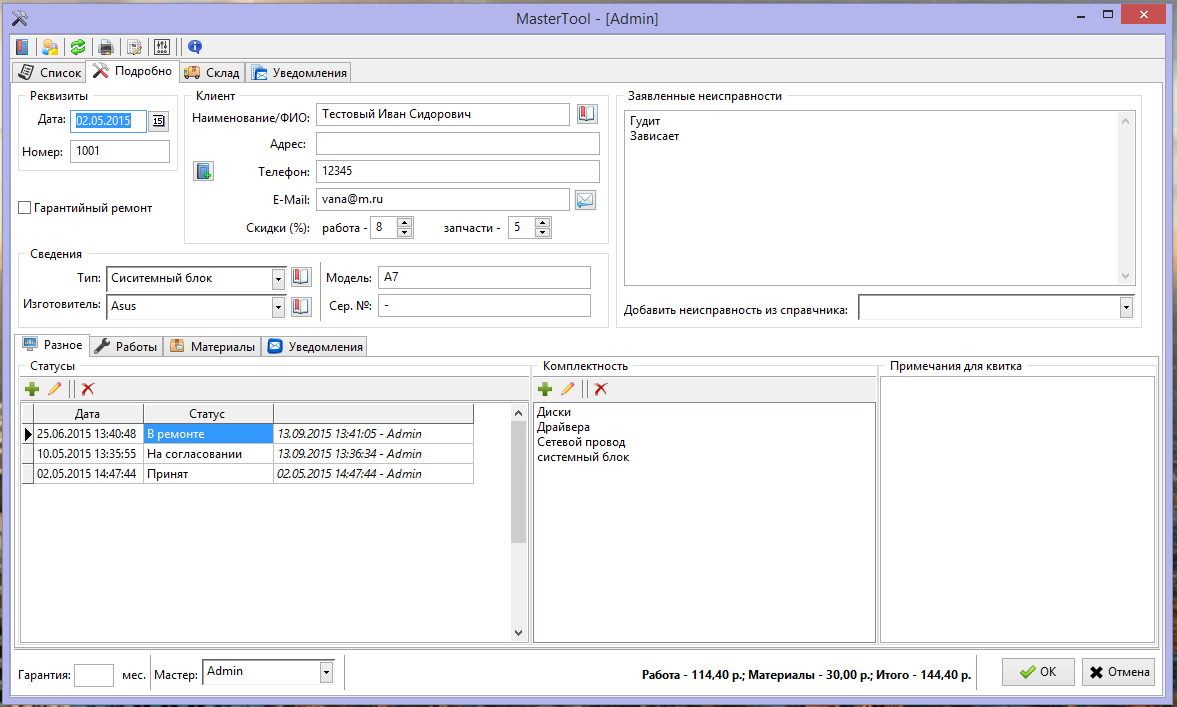
Task: Enable the Гарантийный ремонт checkbox
Action: click(x=25, y=208)
